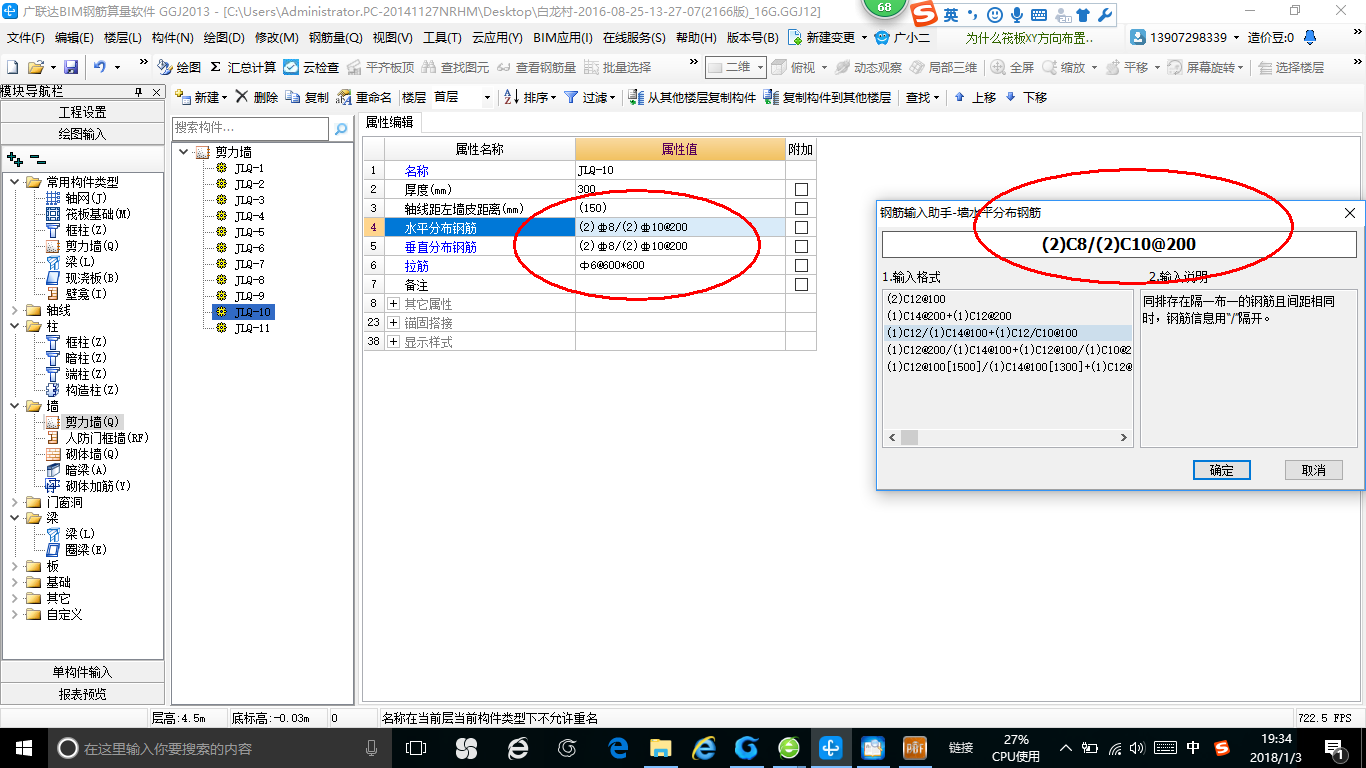Open 单构件输入 panel

83,672
